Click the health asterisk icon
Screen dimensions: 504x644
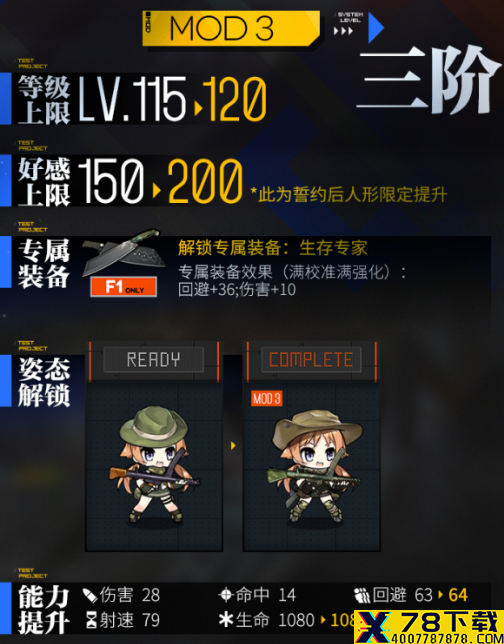(x=226, y=619)
